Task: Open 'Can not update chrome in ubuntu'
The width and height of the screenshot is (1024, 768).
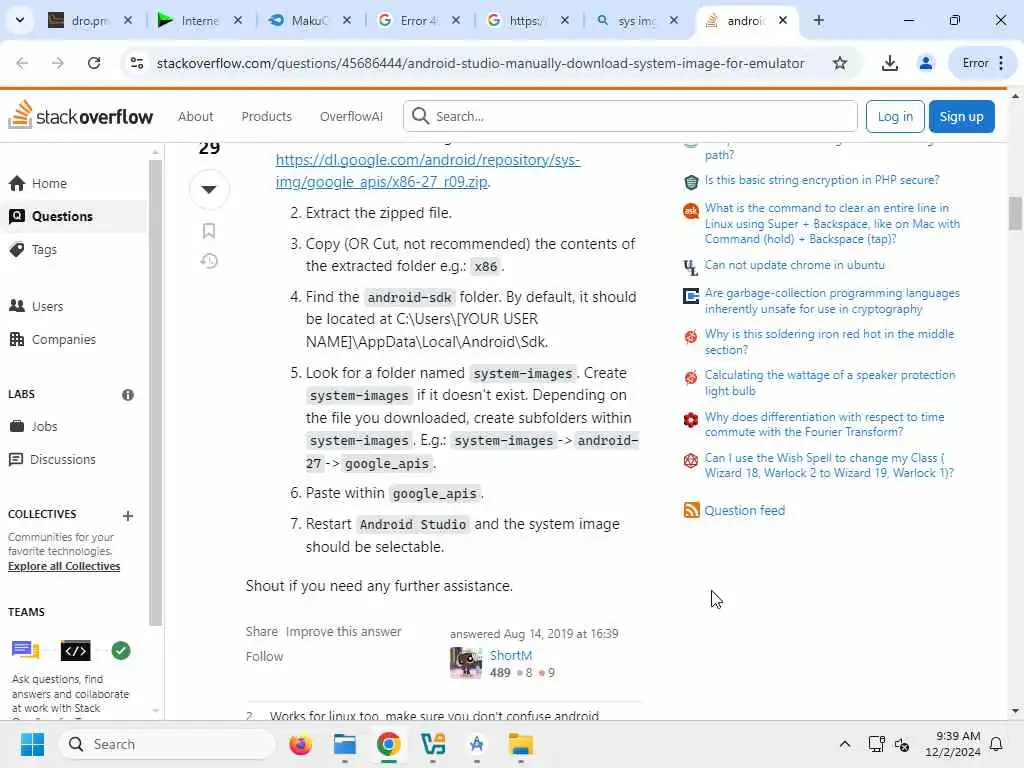Action: (794, 264)
